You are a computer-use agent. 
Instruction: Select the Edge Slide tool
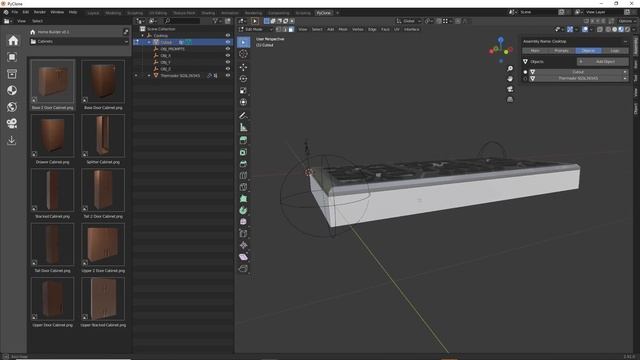tap(243, 233)
